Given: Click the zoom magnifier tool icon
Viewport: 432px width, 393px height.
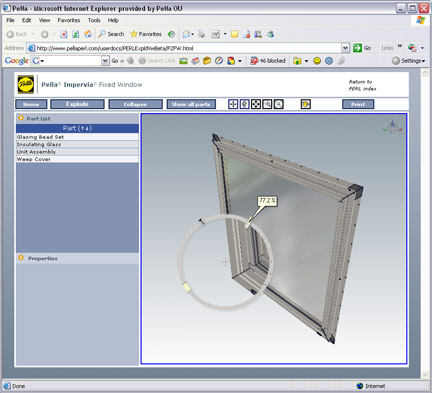Looking at the screenshot, I should (x=279, y=104).
